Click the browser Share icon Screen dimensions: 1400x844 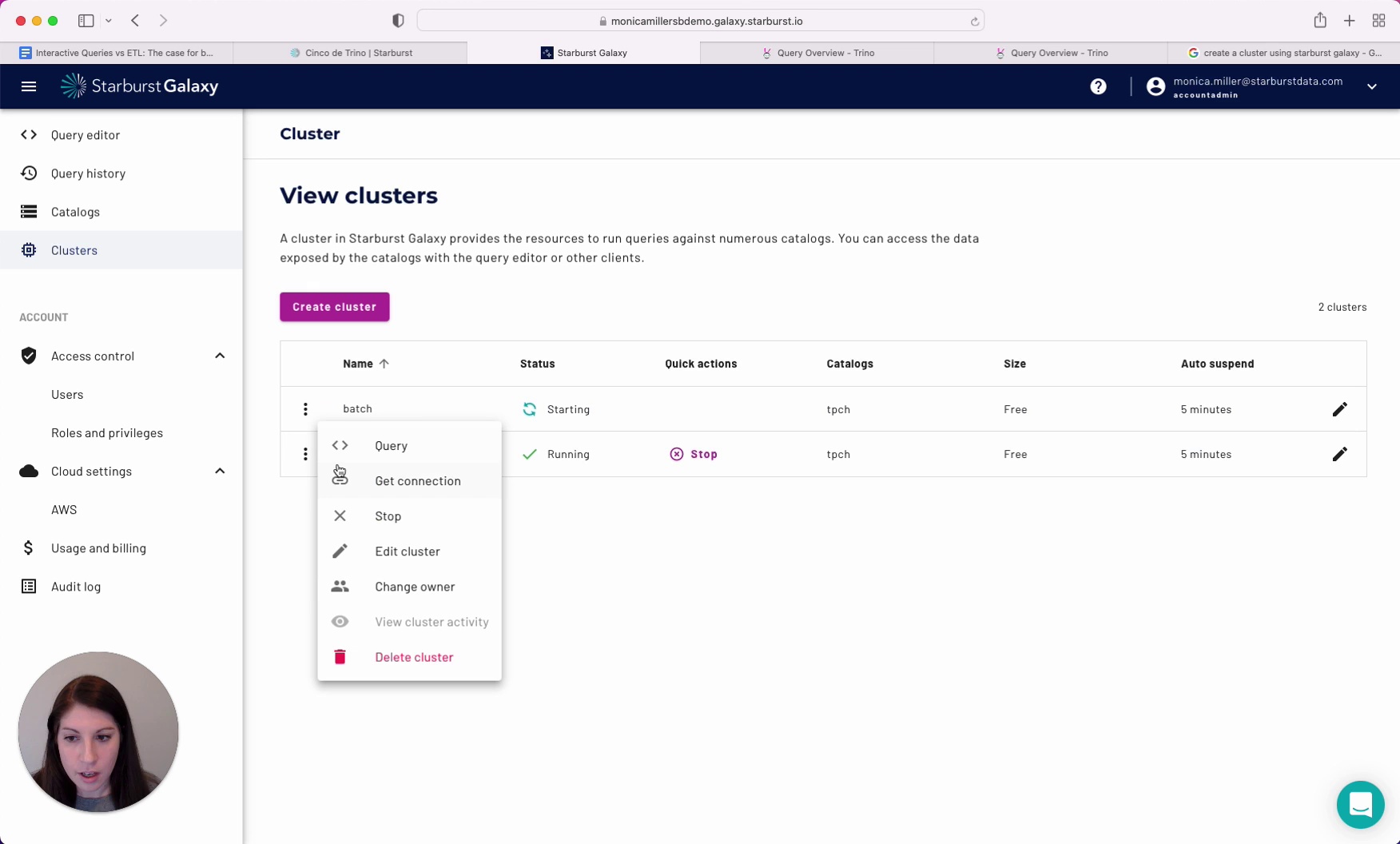tap(1320, 21)
